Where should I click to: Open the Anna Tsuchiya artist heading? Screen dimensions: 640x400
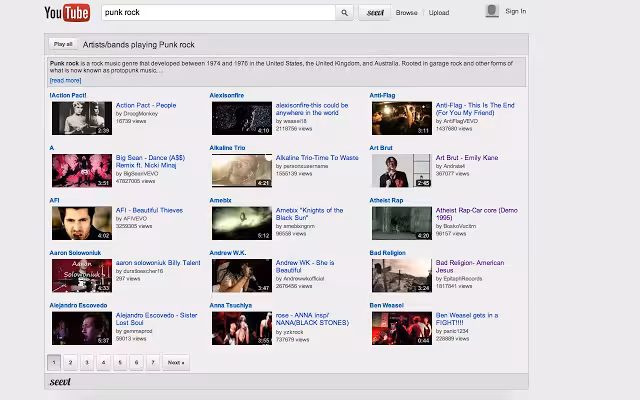[231, 305]
